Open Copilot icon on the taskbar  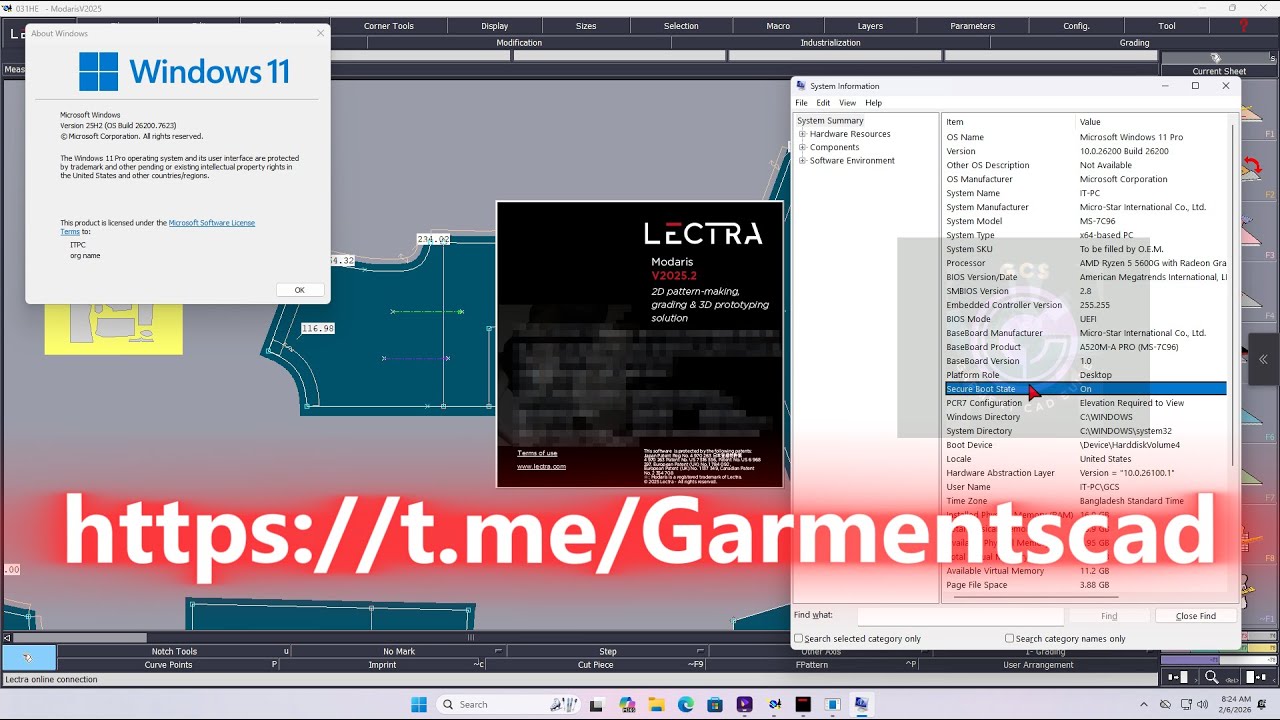coord(627,704)
